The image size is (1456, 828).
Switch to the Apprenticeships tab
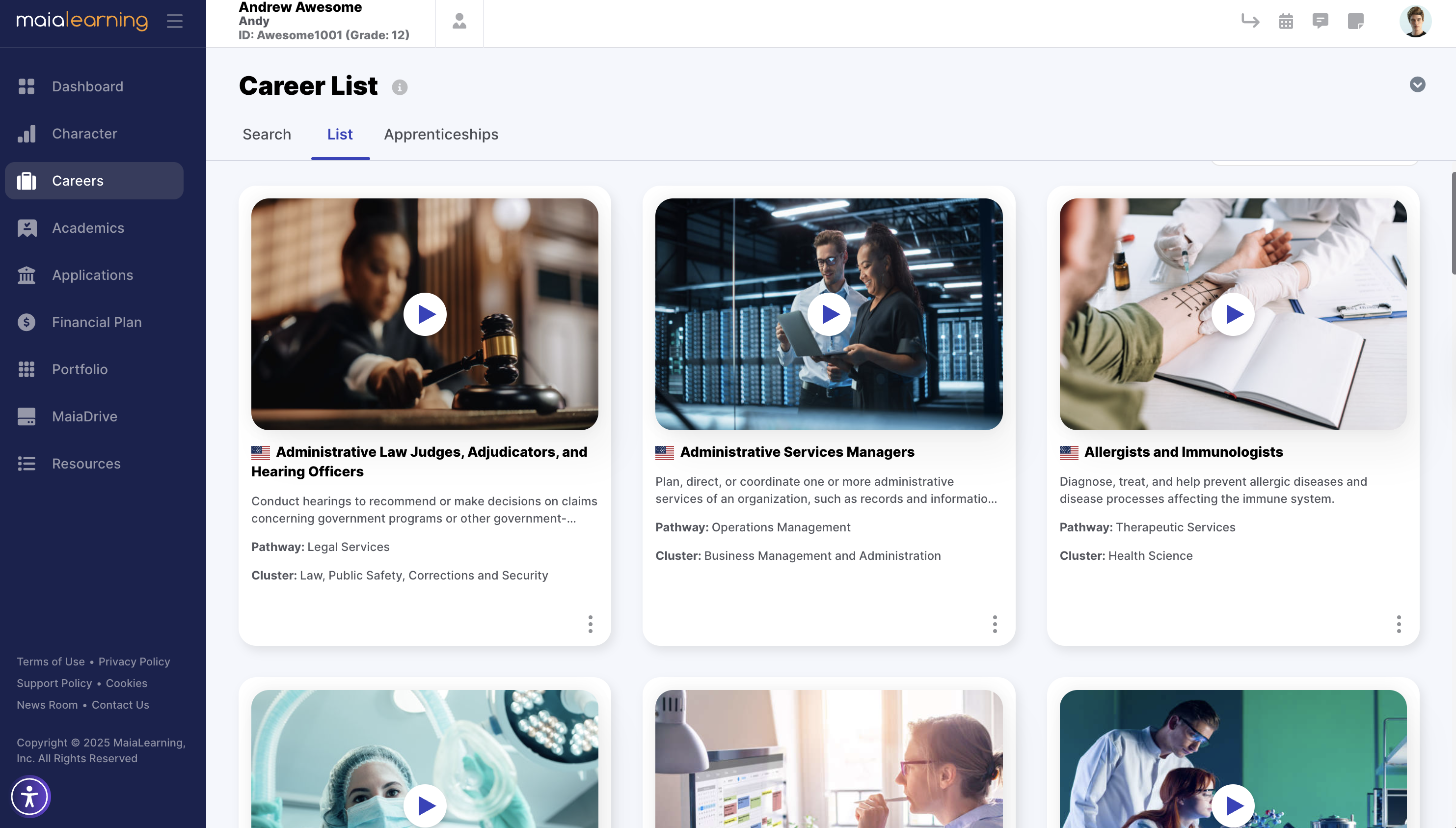tap(441, 134)
